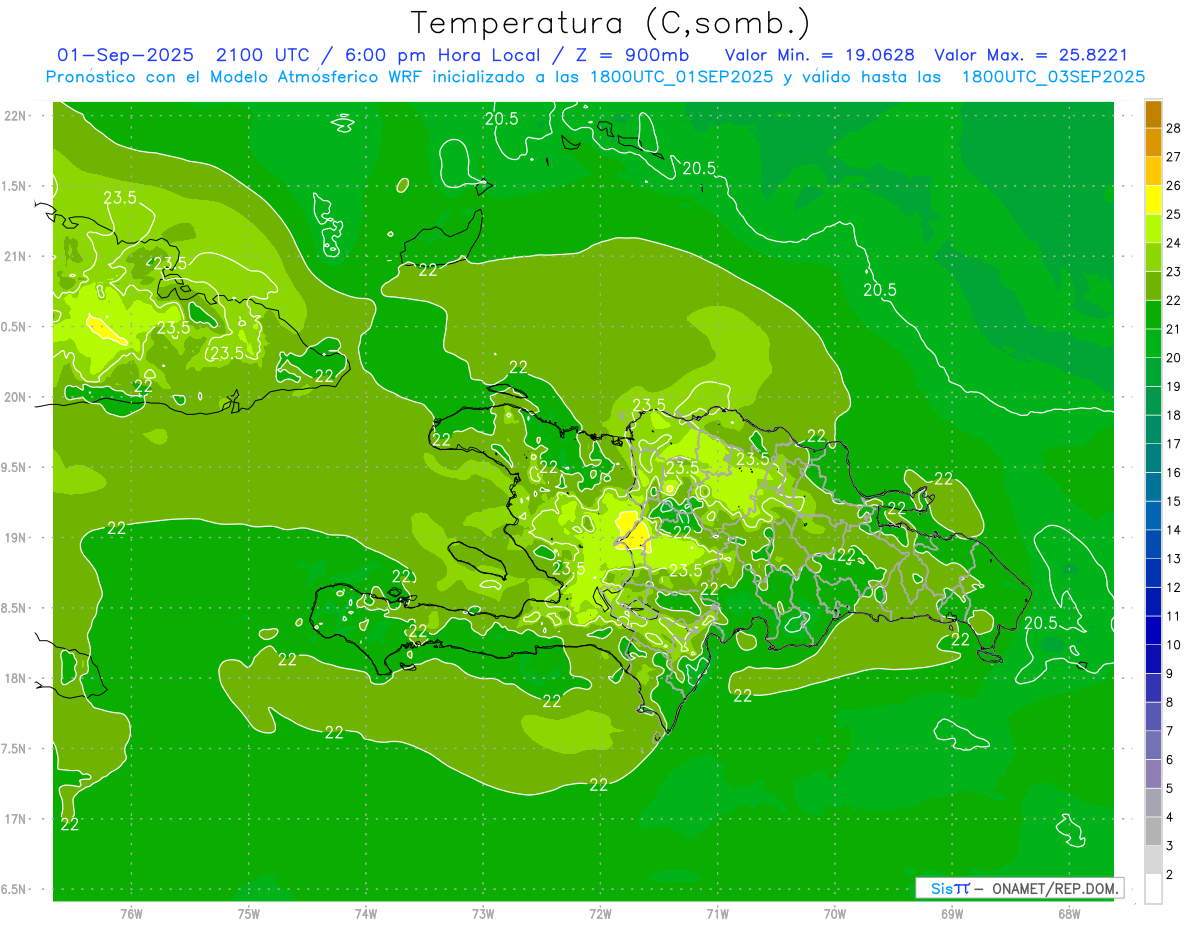Click the '2' value on the color scale

(1171, 874)
